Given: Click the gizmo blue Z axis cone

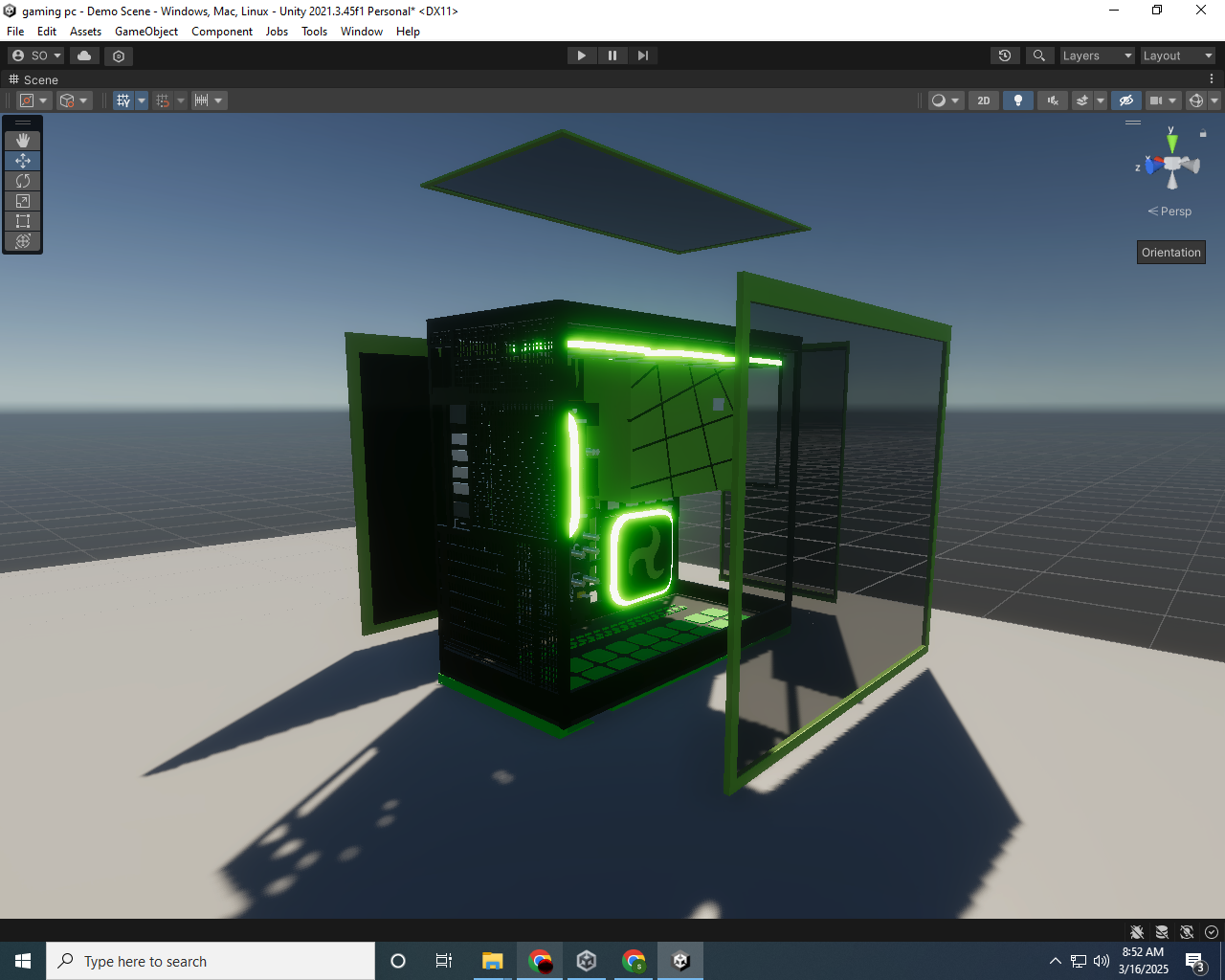Looking at the screenshot, I should click(1153, 166).
